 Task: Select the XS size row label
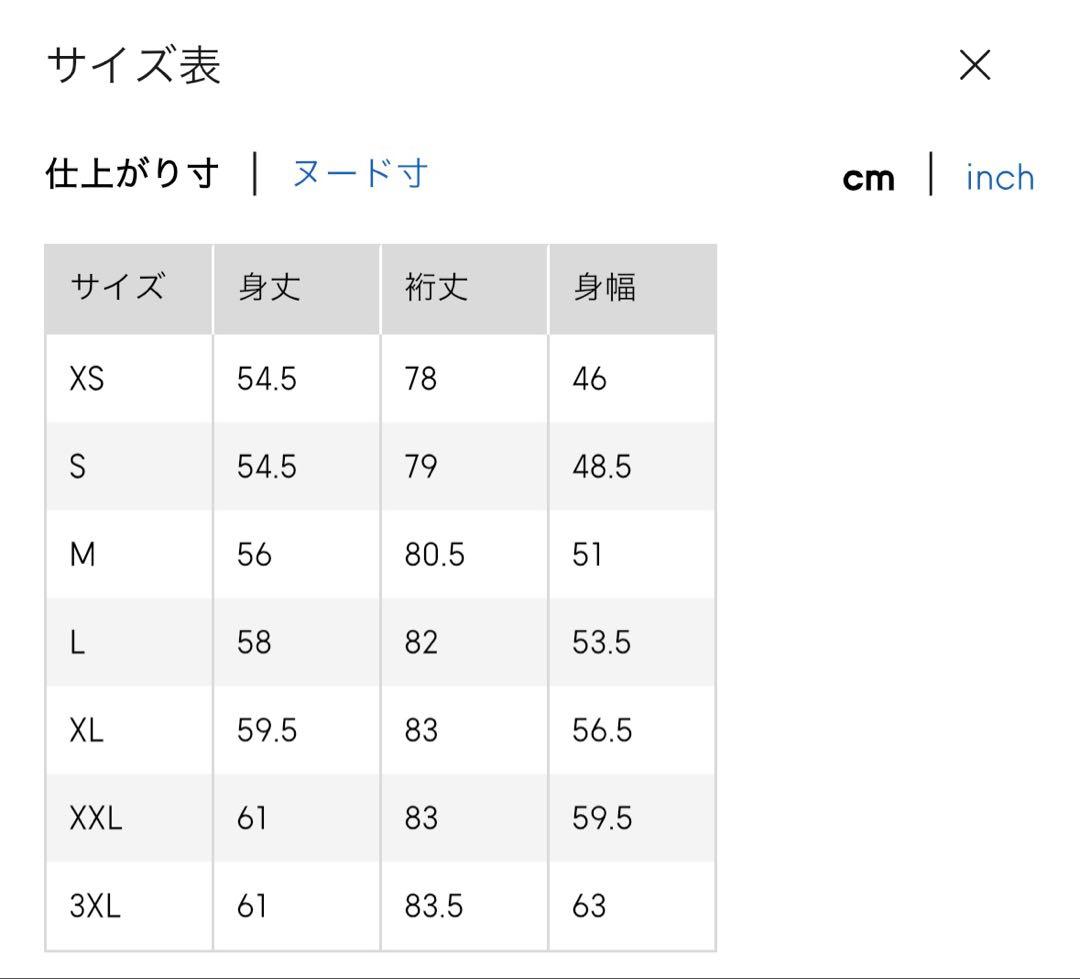(87, 379)
